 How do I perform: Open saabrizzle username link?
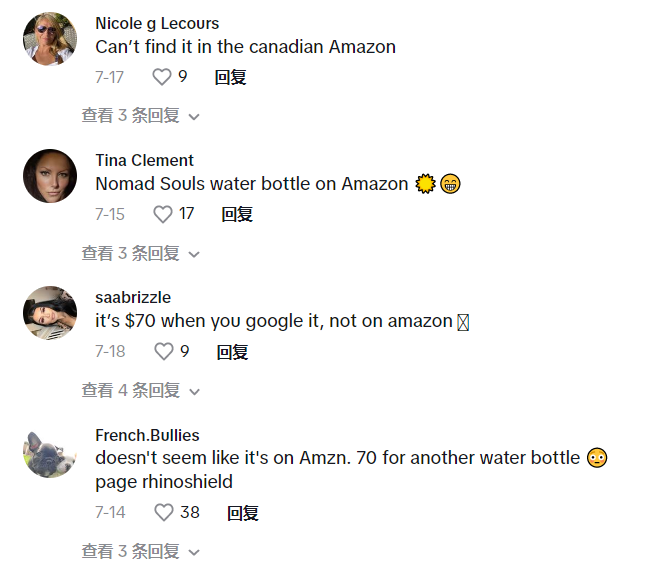pyautogui.click(x=133, y=297)
